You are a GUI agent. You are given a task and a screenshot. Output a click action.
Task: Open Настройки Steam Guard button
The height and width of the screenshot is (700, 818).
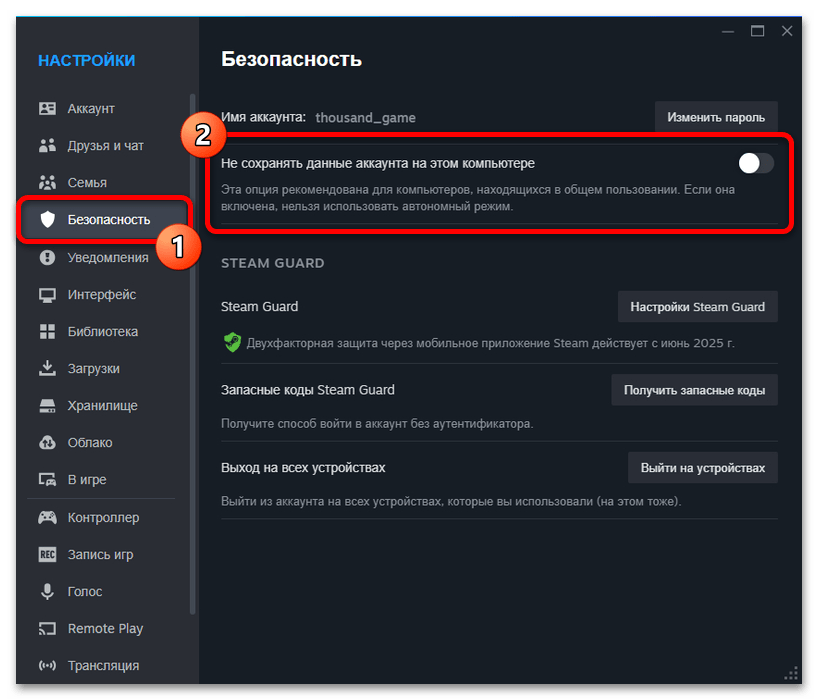pos(697,307)
